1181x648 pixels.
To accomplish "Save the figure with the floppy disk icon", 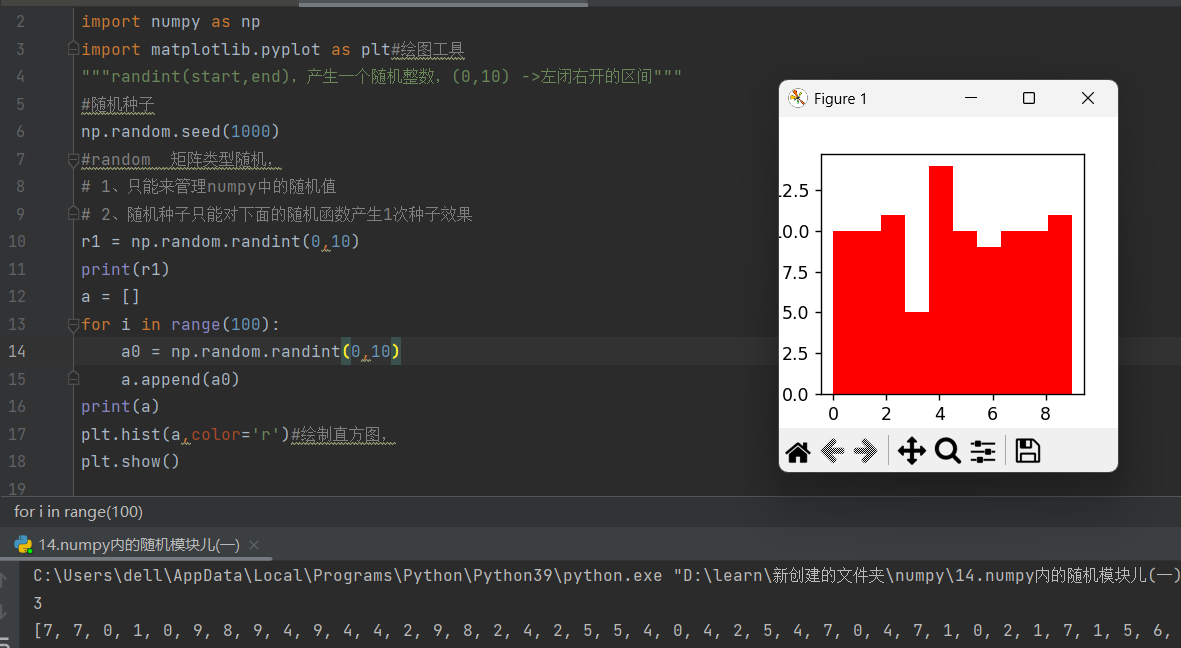I will click(x=1027, y=451).
